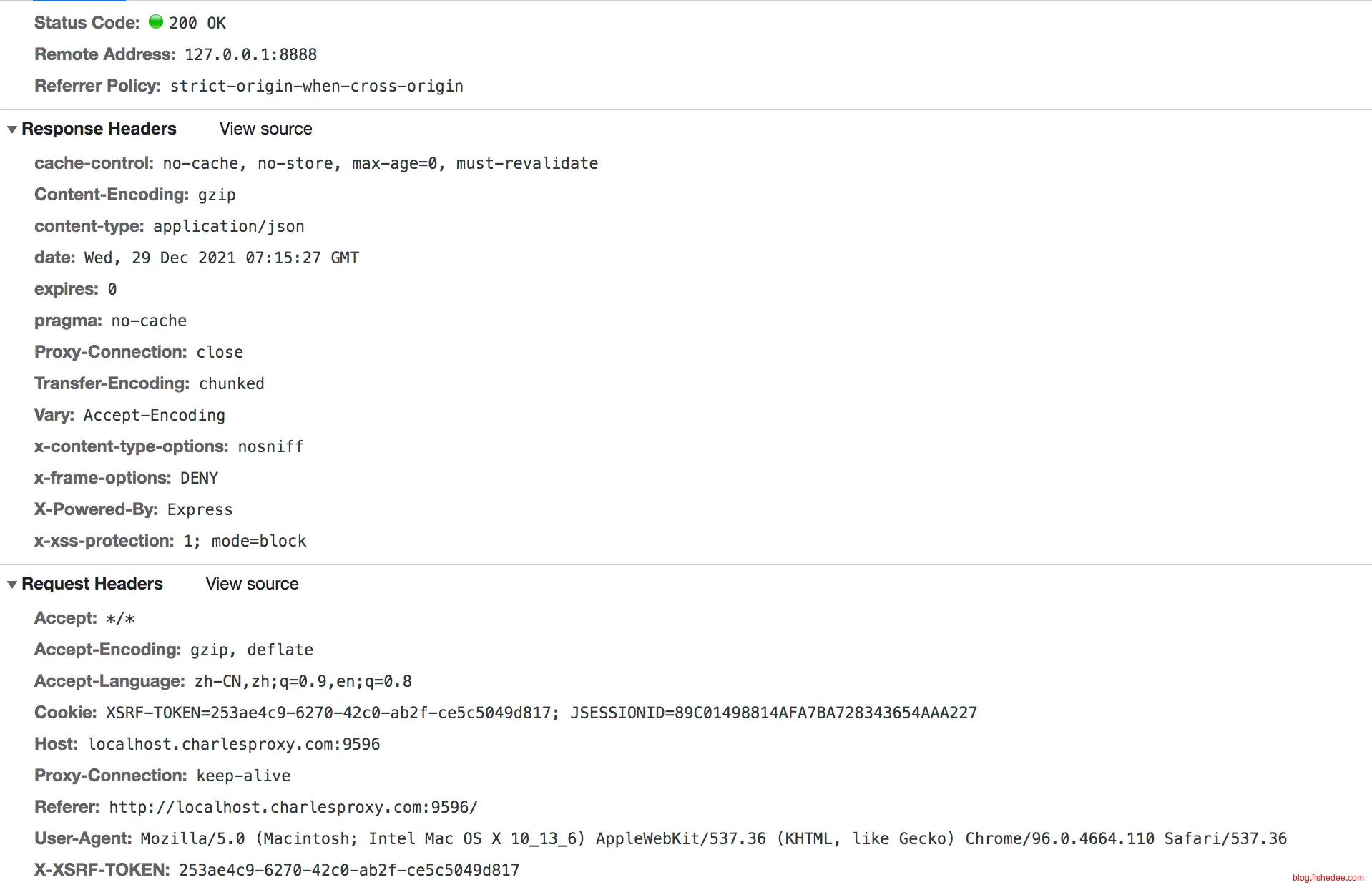
Task: Click the Referer URL value
Action: (x=293, y=807)
